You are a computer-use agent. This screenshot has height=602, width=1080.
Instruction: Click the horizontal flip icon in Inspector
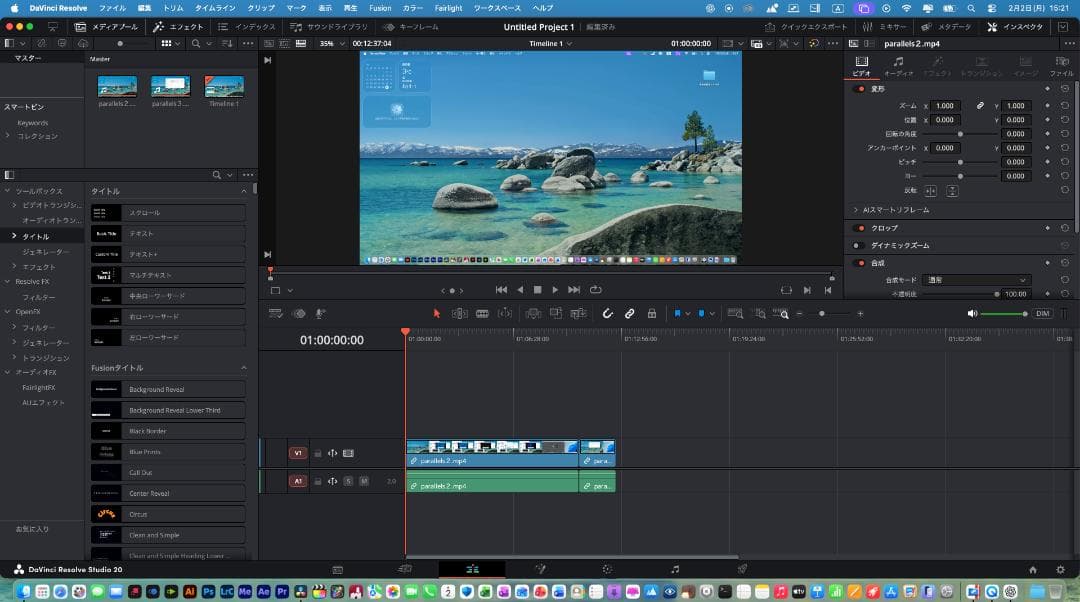click(930, 190)
